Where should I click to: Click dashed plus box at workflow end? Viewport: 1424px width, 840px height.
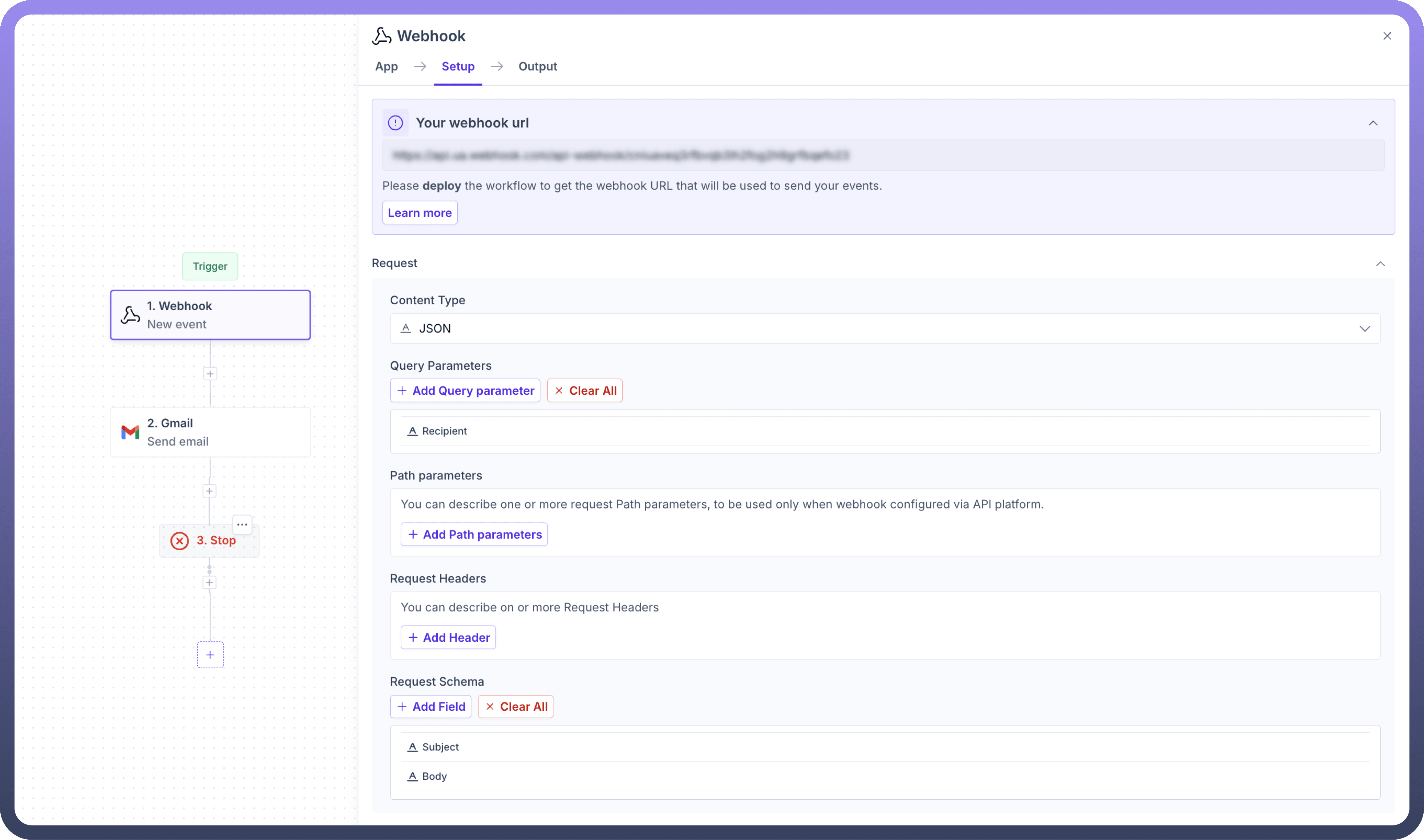[210, 655]
